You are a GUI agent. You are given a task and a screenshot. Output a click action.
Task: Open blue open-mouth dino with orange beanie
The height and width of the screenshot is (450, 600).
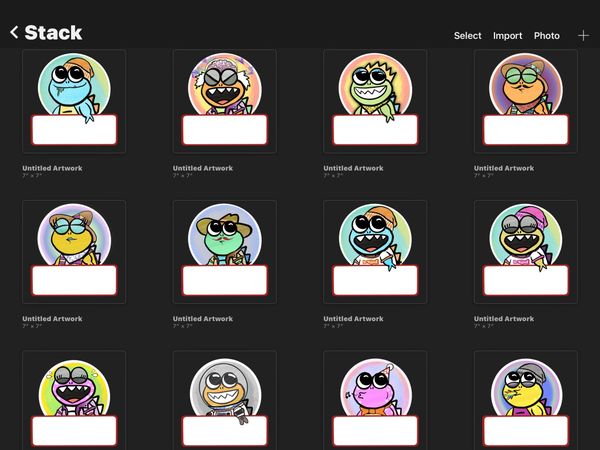pyautogui.click(x=375, y=252)
